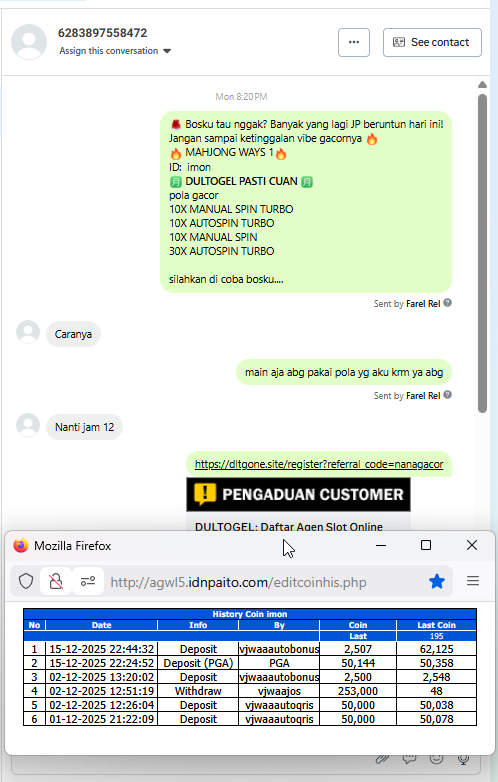This screenshot has height=782, width=498.
Task: Click the chat's vertical scrollbar thumb
Action: (482, 253)
